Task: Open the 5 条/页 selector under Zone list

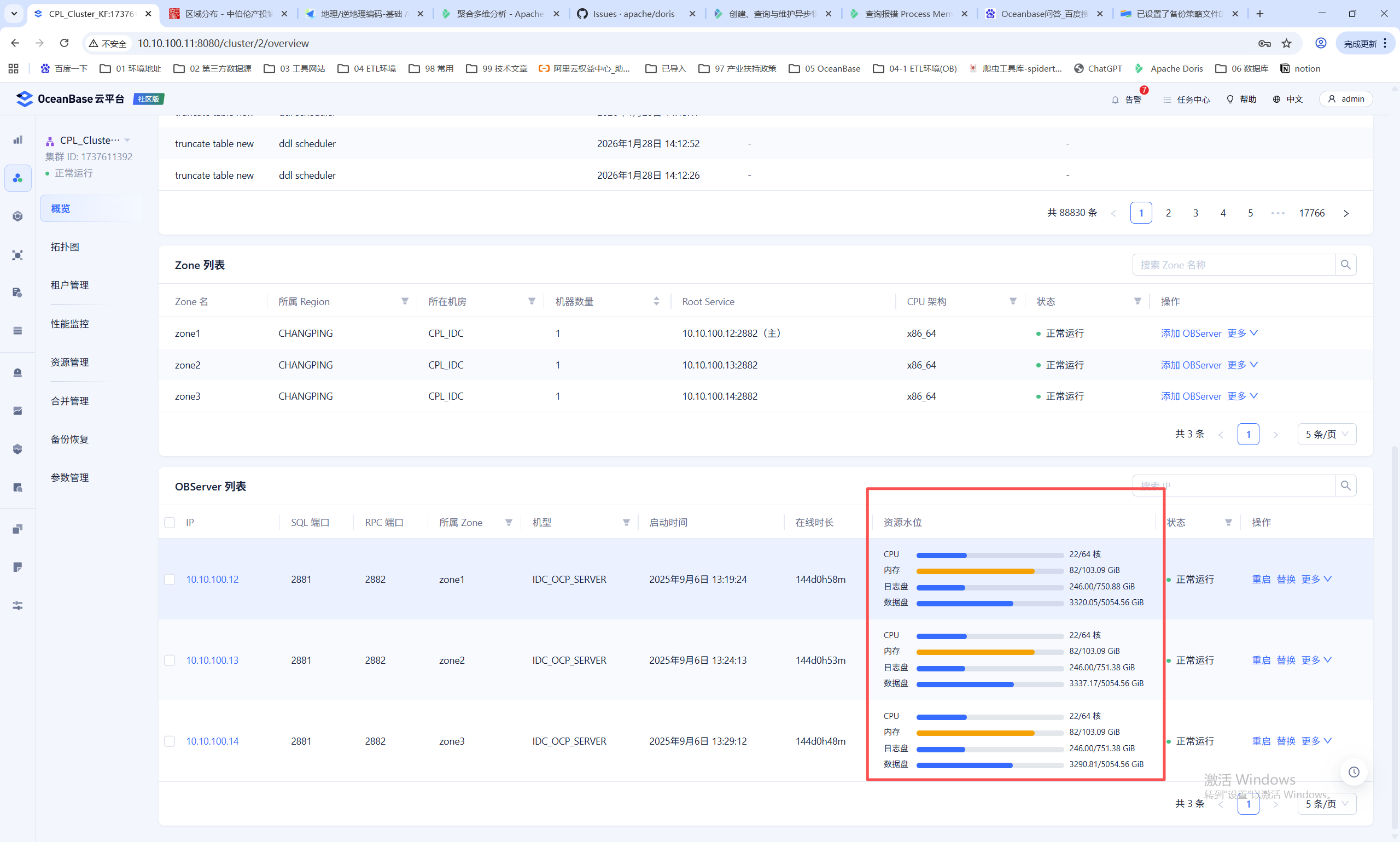Action: pyautogui.click(x=1326, y=434)
